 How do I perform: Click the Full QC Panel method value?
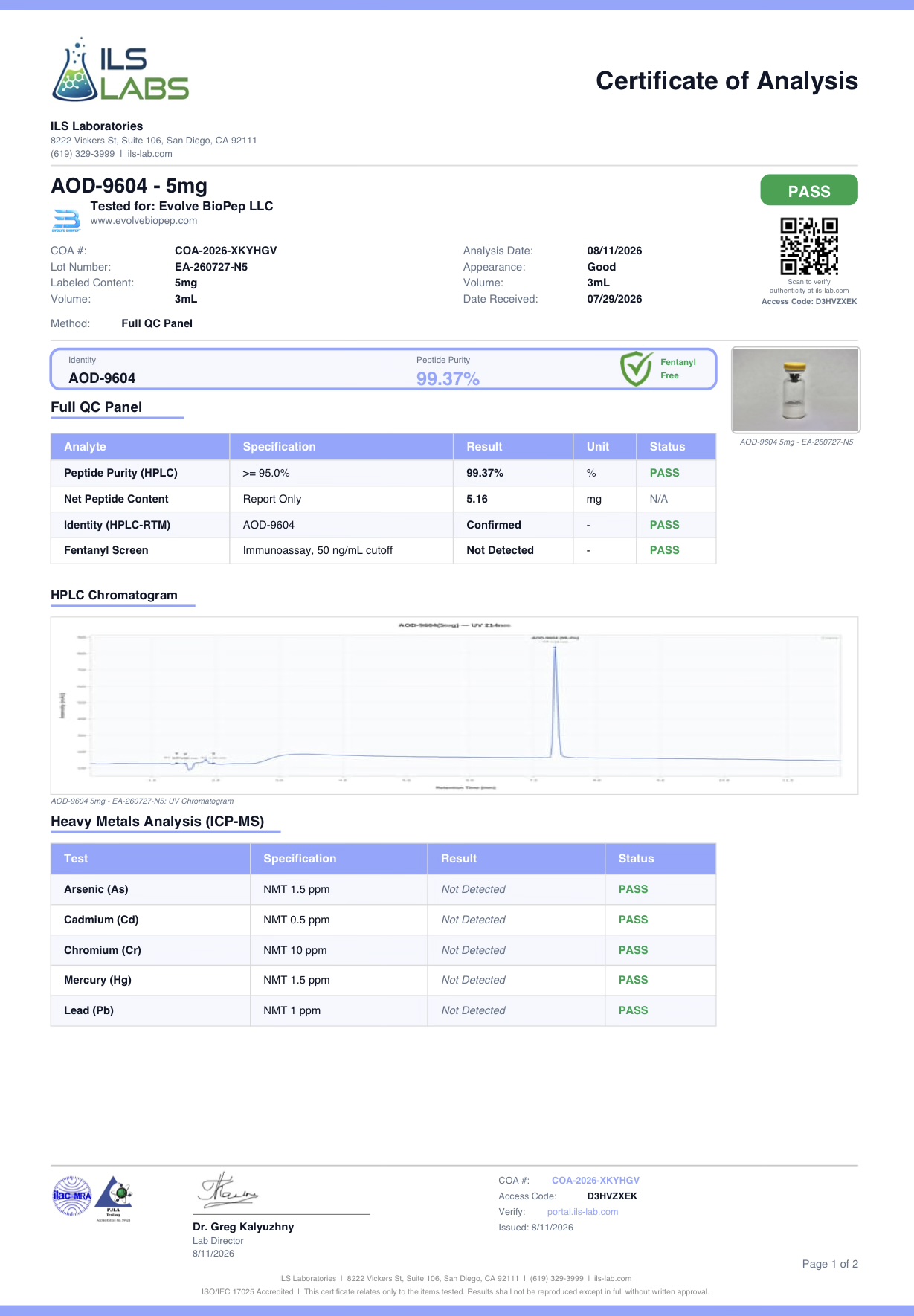pyautogui.click(x=157, y=323)
